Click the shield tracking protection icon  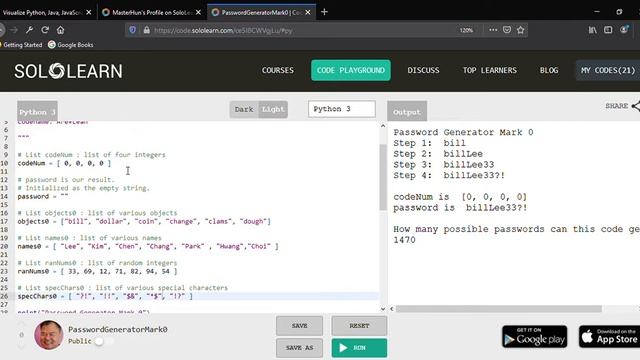(132, 30)
